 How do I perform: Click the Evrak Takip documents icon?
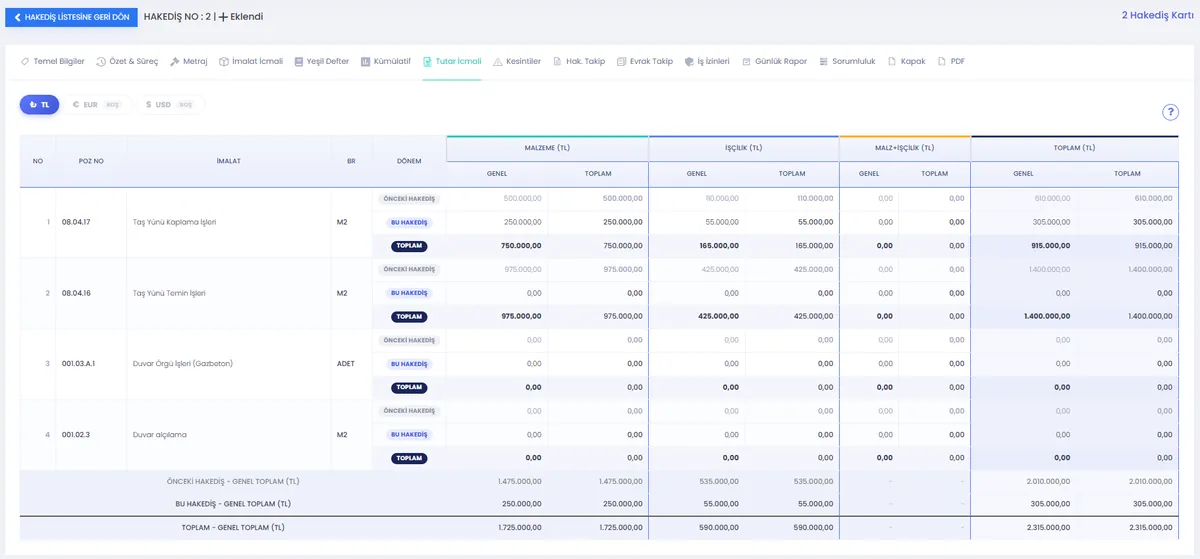(622, 61)
